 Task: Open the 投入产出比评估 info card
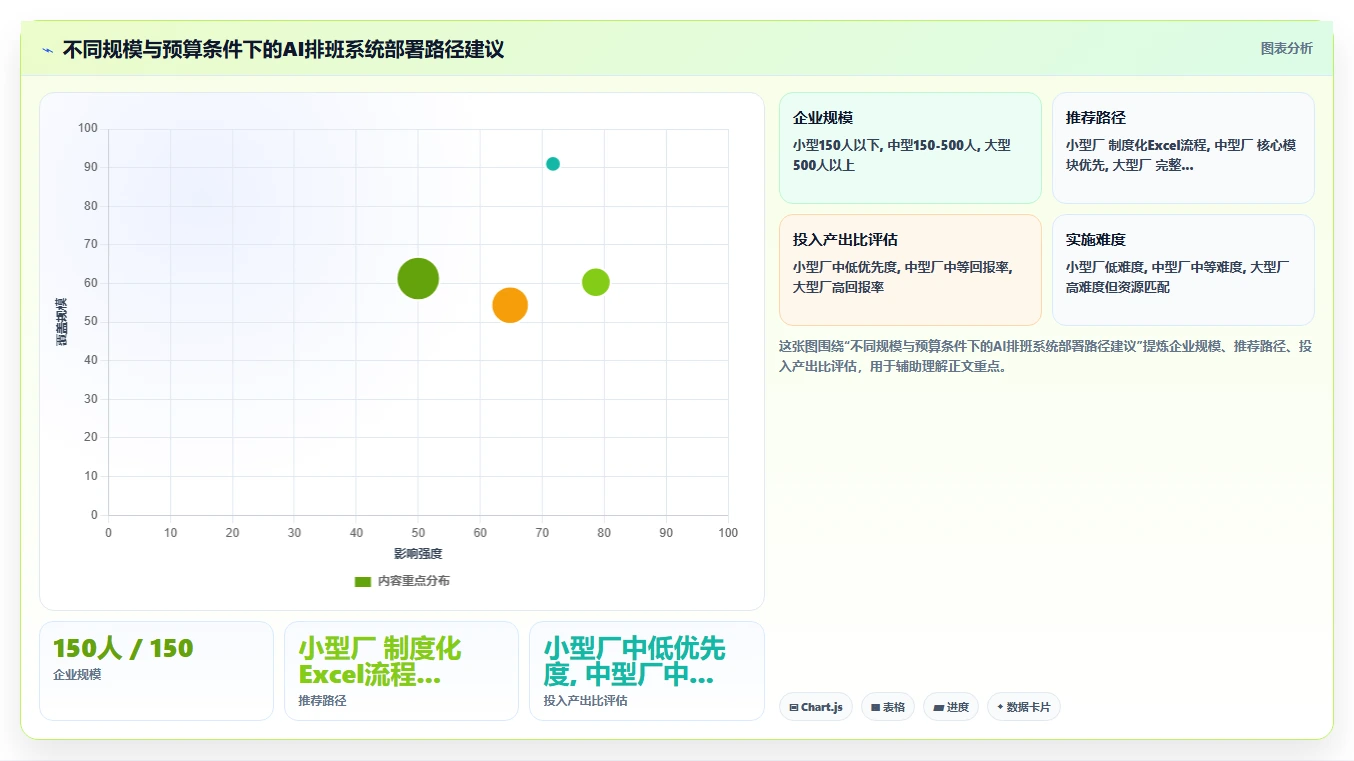point(910,270)
